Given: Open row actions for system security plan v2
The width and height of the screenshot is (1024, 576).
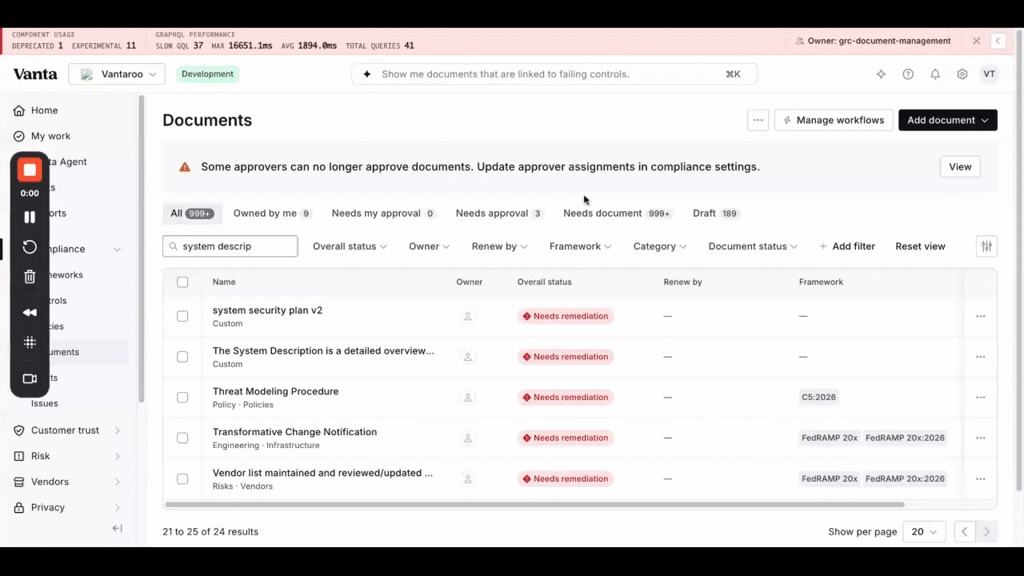Looking at the screenshot, I should click(980, 316).
